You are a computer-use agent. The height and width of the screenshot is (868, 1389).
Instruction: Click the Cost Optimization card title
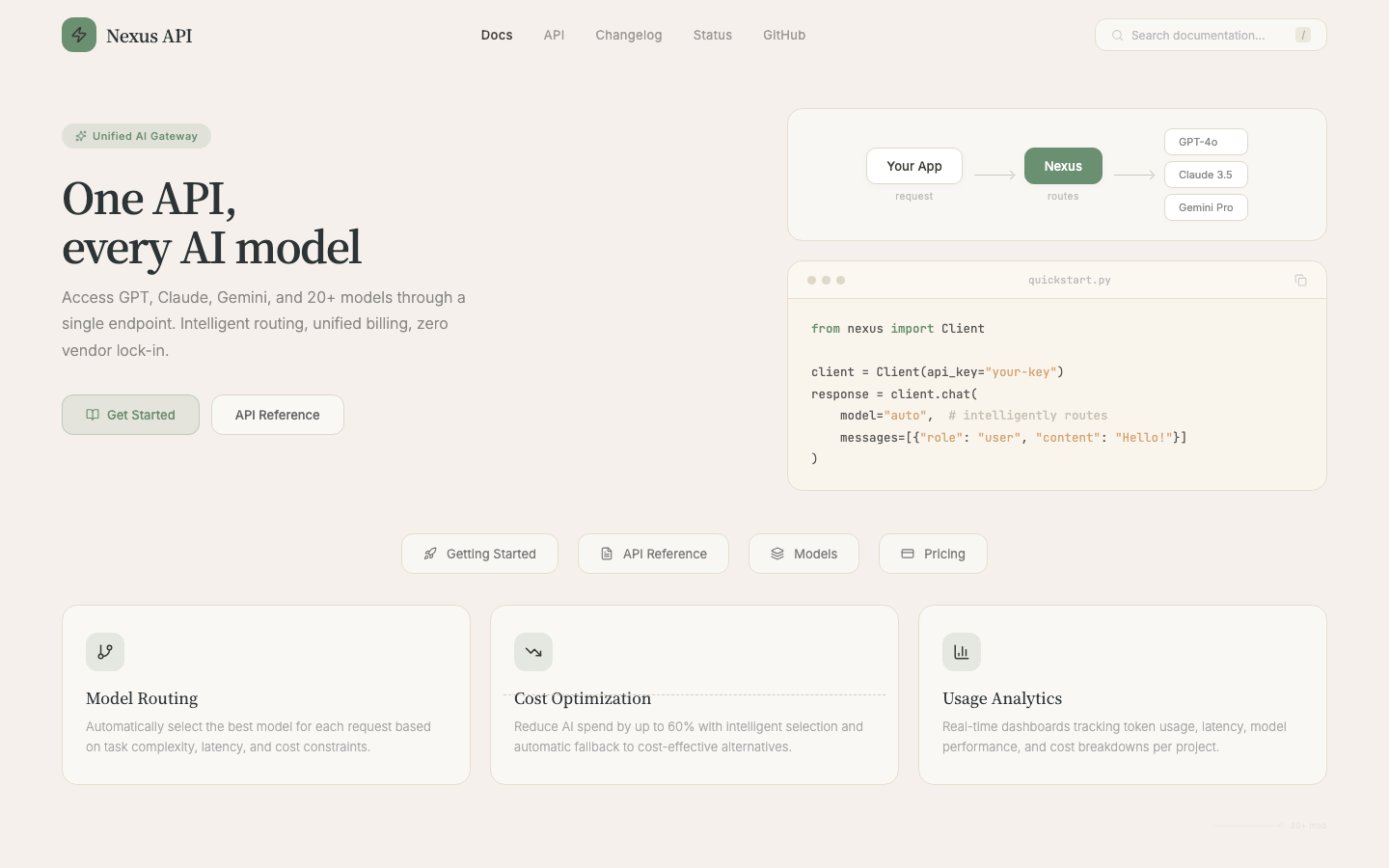pos(583,698)
